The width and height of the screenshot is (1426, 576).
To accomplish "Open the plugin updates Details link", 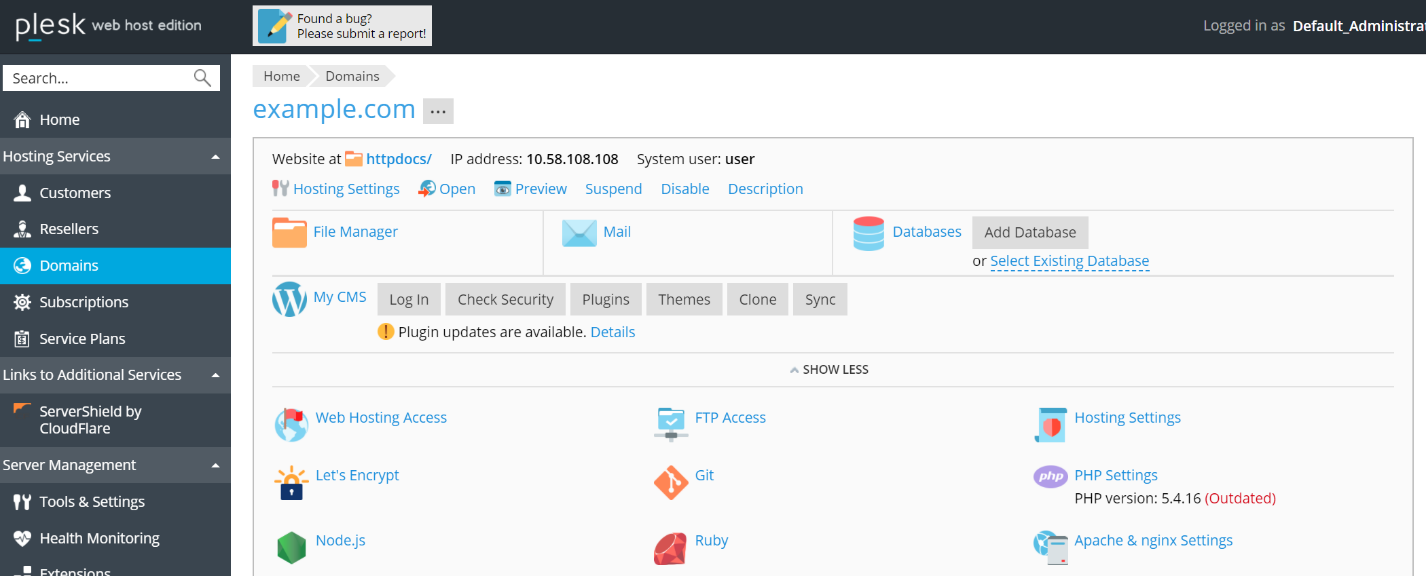I will (x=612, y=332).
